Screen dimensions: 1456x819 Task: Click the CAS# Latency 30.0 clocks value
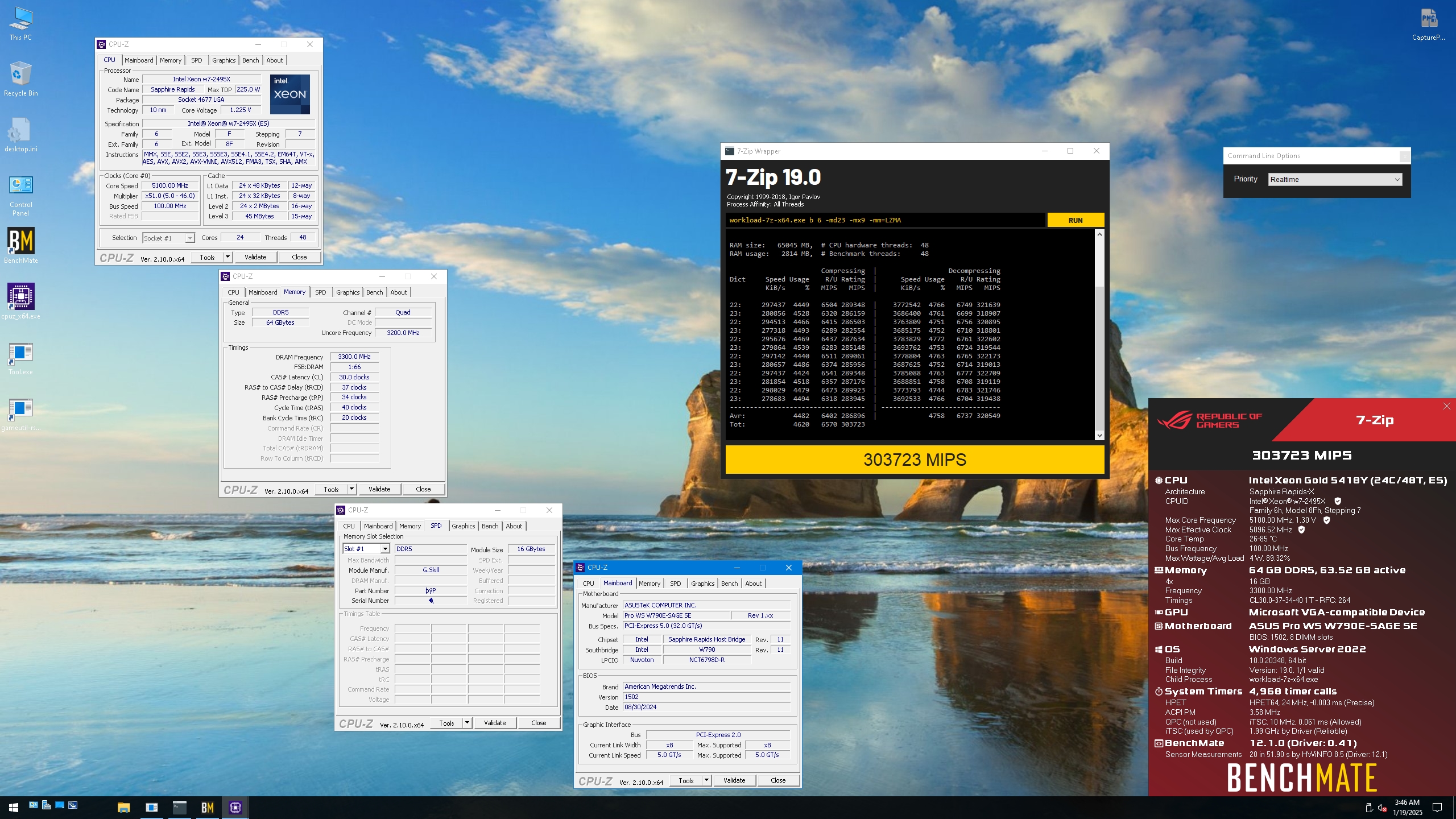tap(354, 377)
